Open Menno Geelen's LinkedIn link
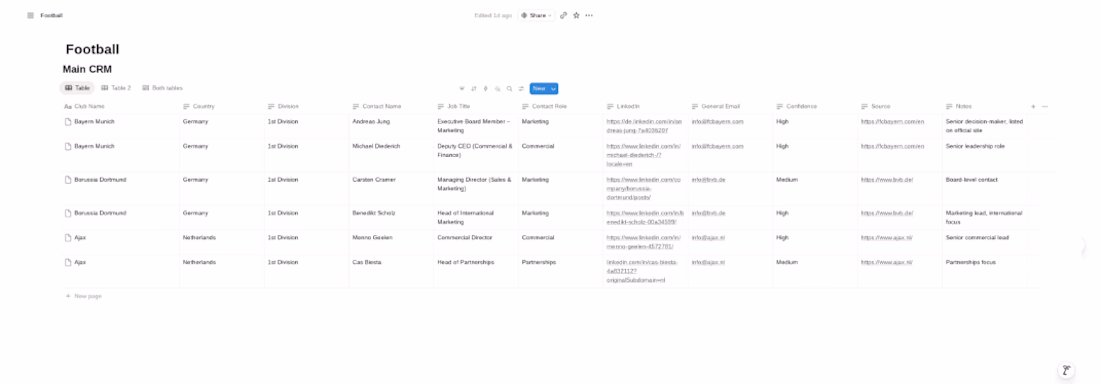 click(x=643, y=241)
